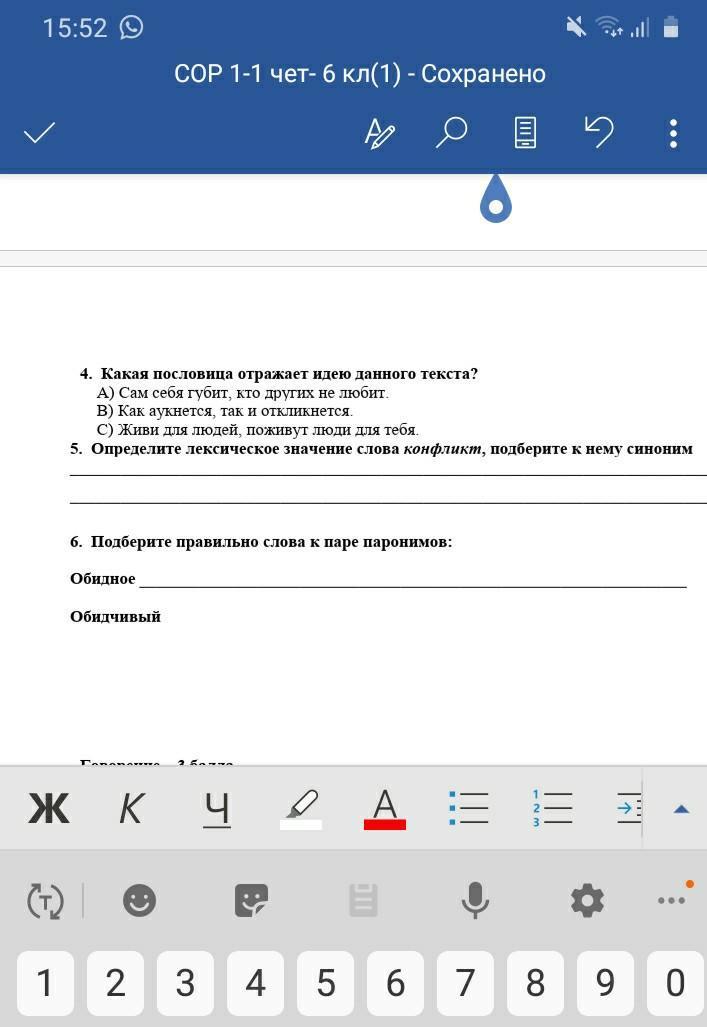Undo the last action
The width and height of the screenshot is (707, 1027).
599,132
